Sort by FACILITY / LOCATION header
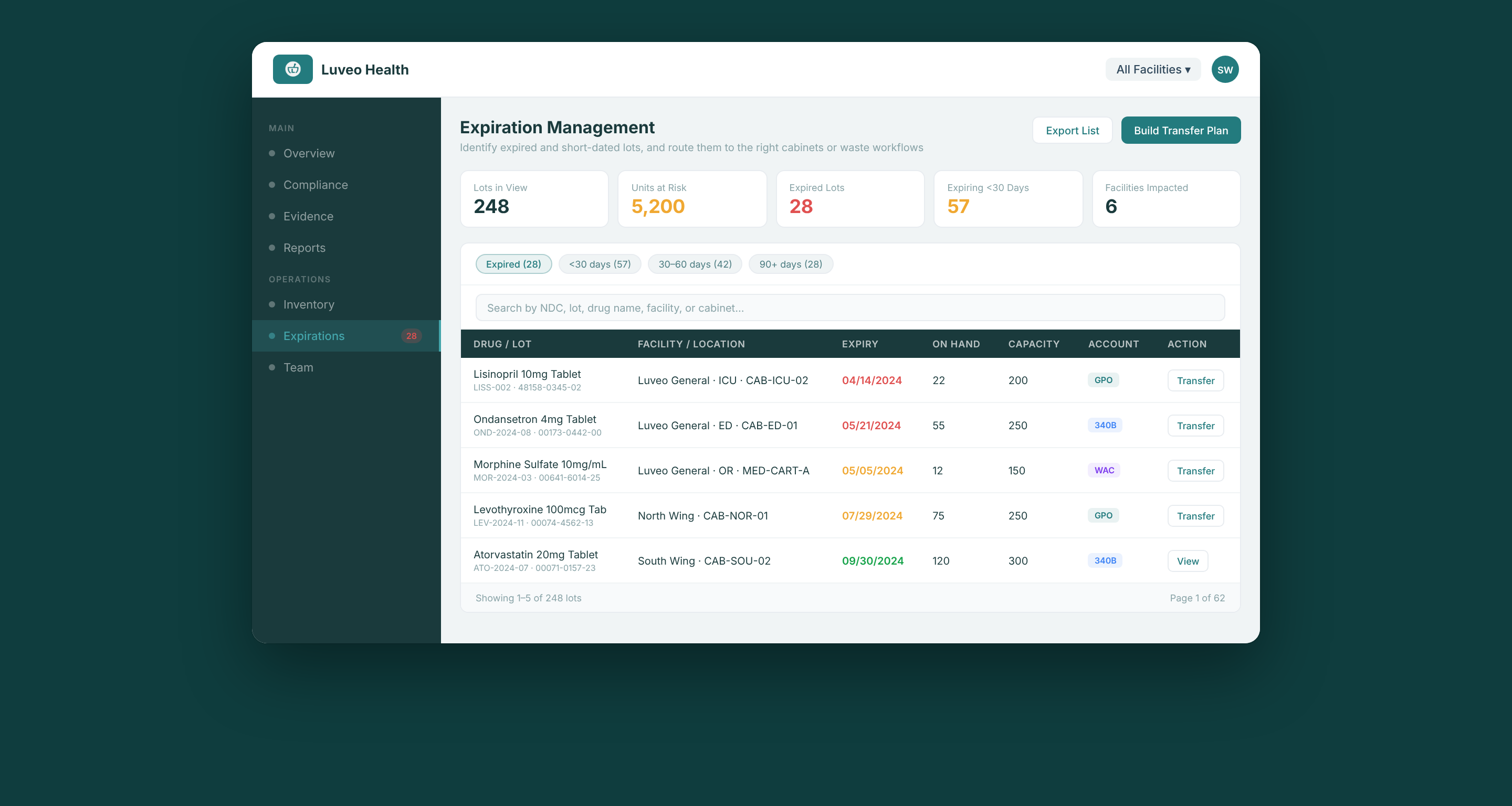The image size is (1512, 806). [x=691, y=344]
